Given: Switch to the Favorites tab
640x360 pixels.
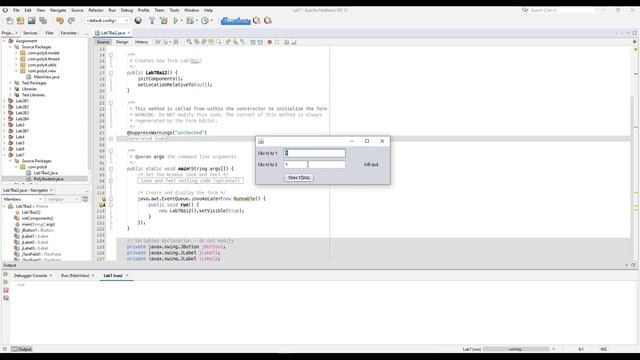Looking at the screenshot, I should (x=69, y=33).
